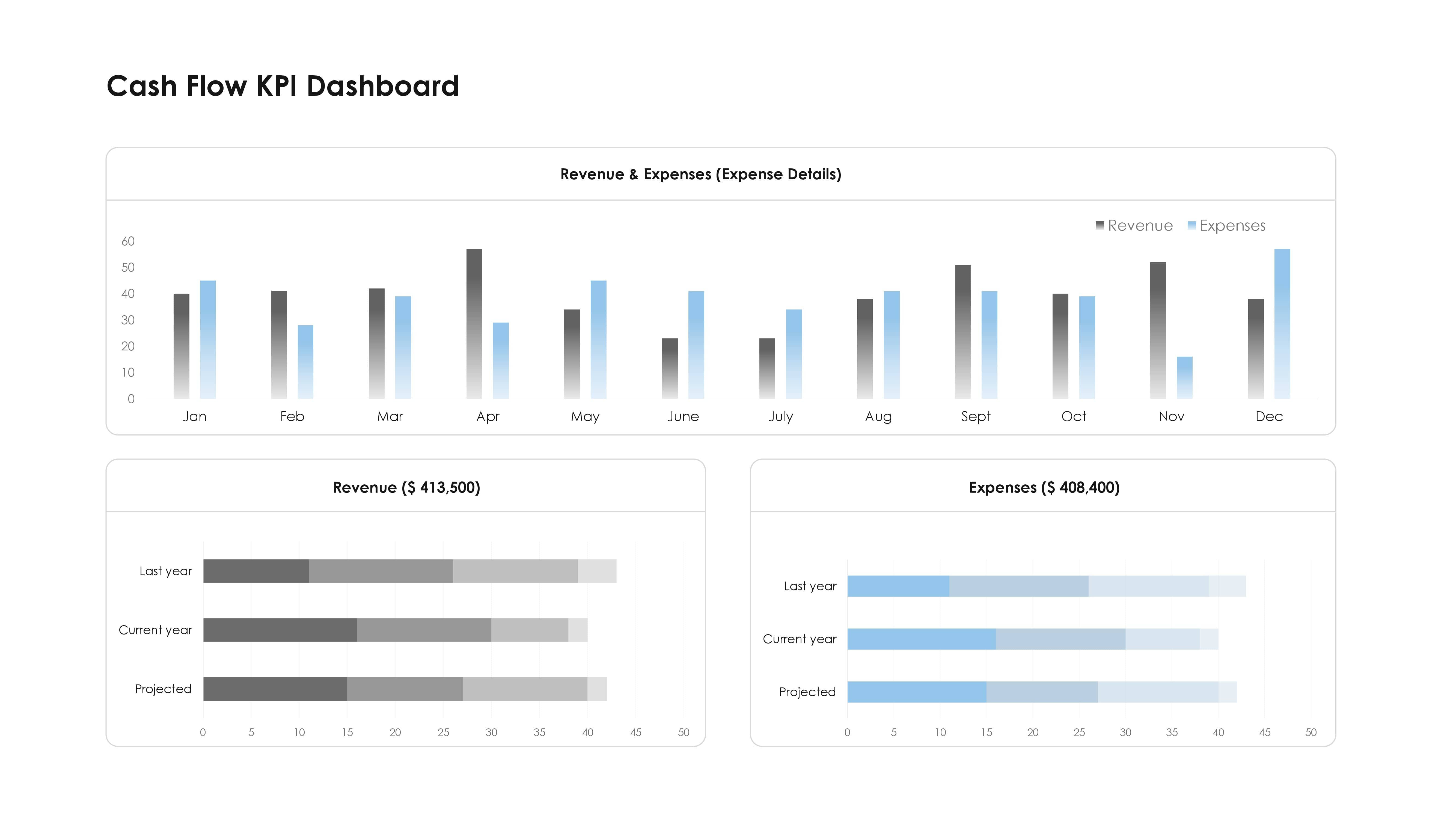
Task: Click the Current year label in Expenses chart
Action: [x=799, y=639]
